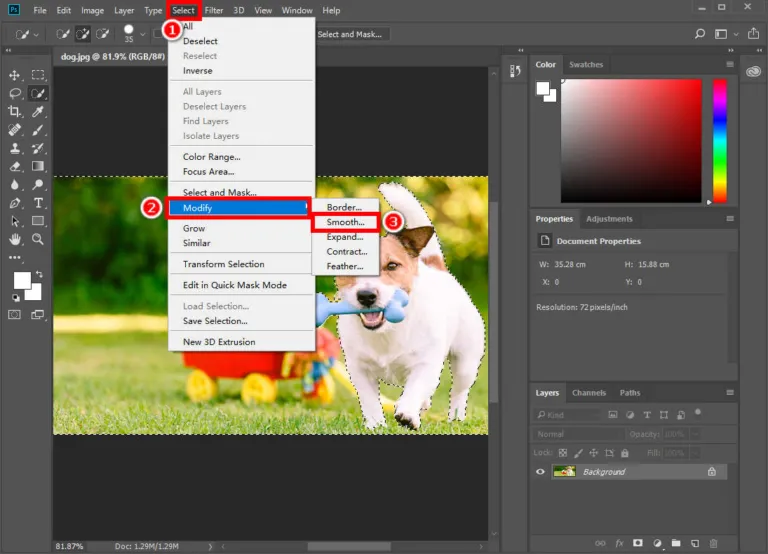Select the Hand tool
The width and height of the screenshot is (768, 554).
coord(15,239)
